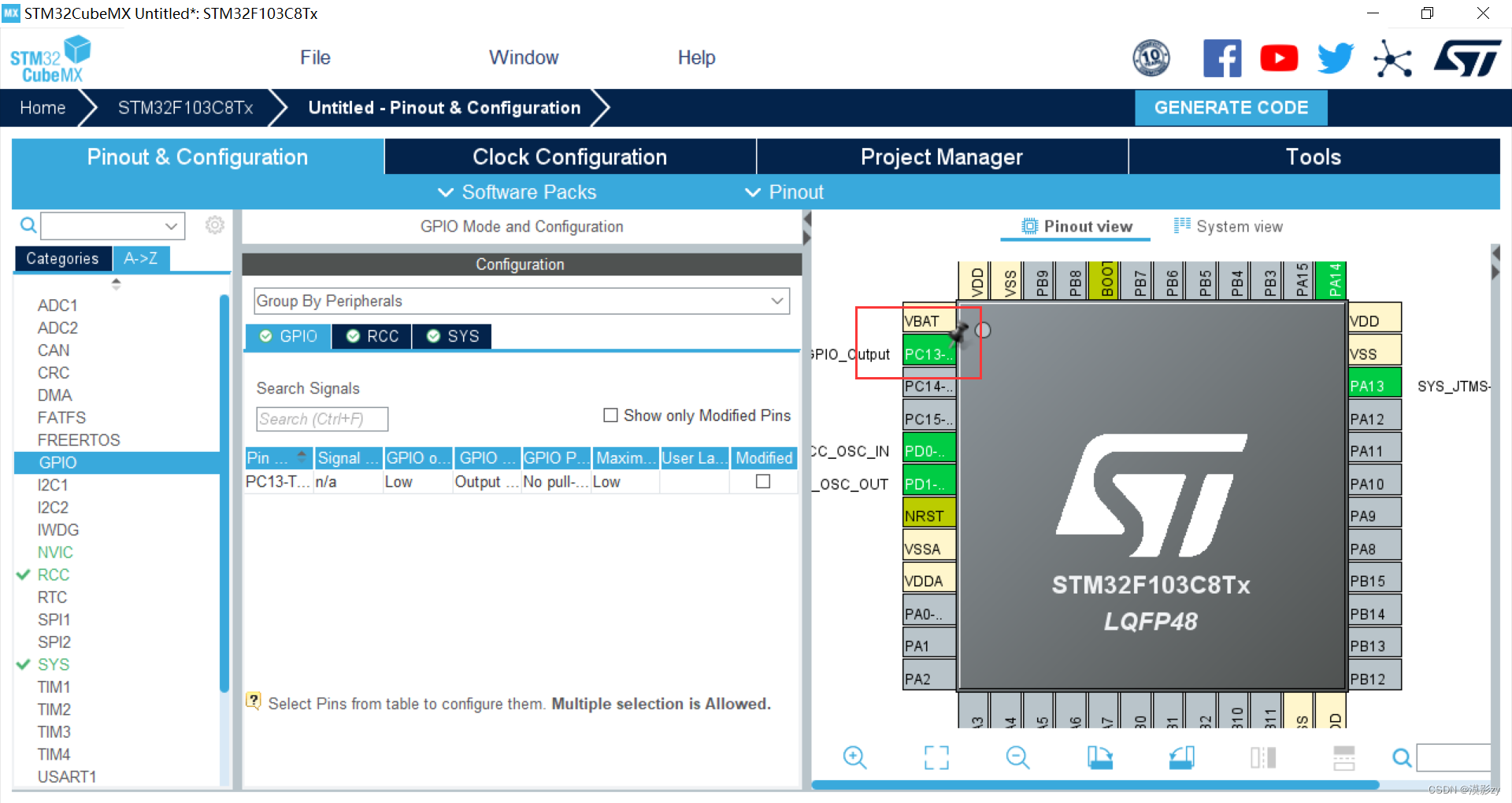Viewport: 1512px width, 803px height.
Task: Open the YouTube icon link
Action: pyautogui.click(x=1279, y=58)
